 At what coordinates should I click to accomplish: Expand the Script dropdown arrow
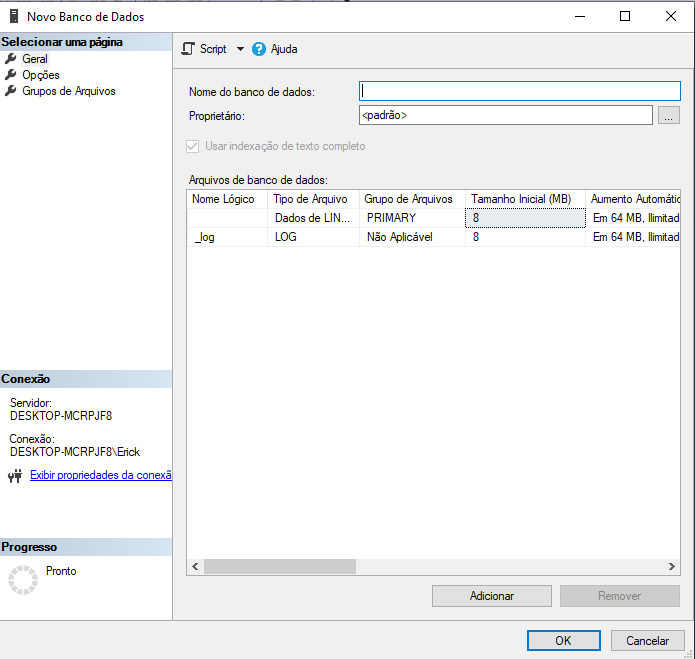[240, 49]
